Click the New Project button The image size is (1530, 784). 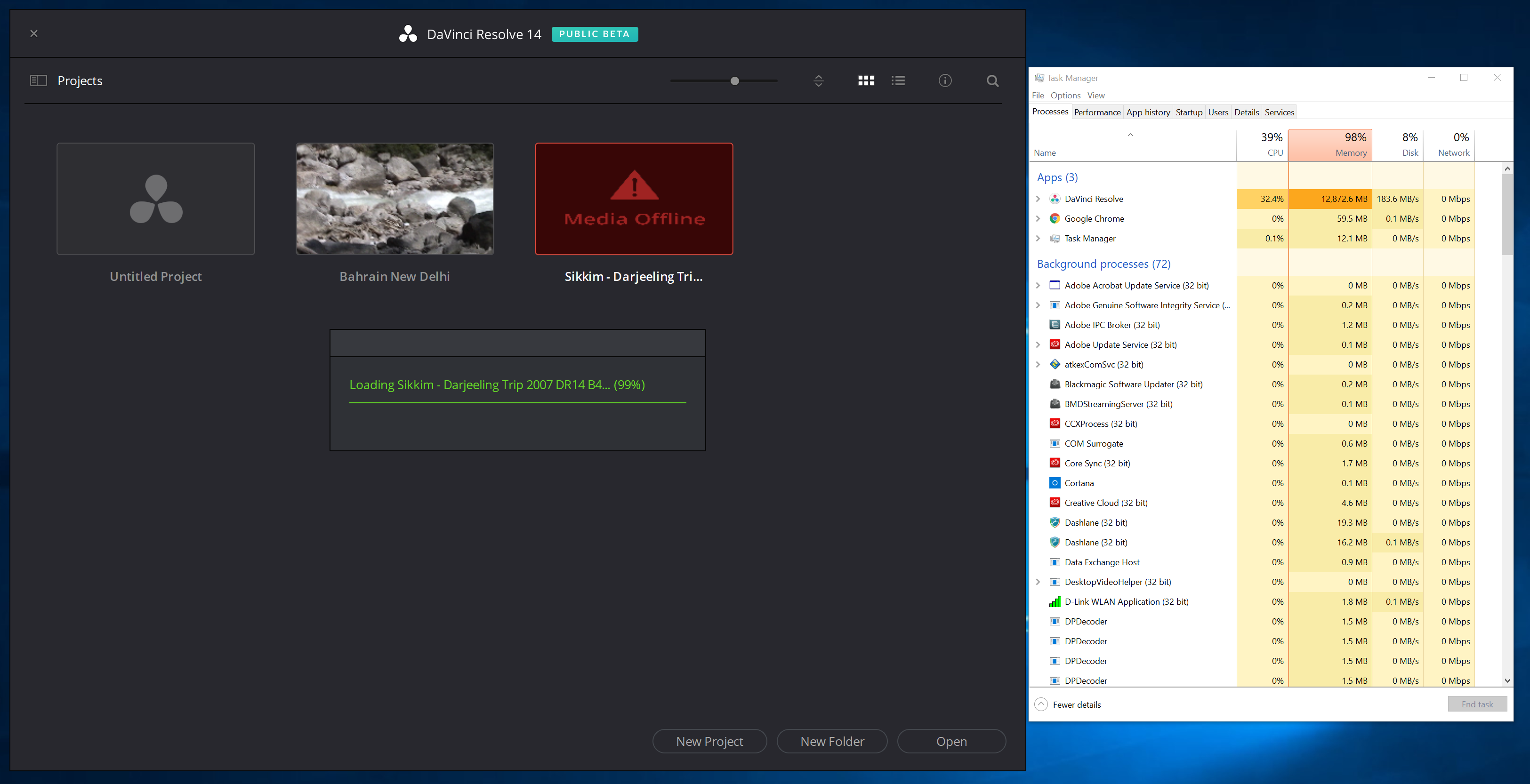(709, 741)
